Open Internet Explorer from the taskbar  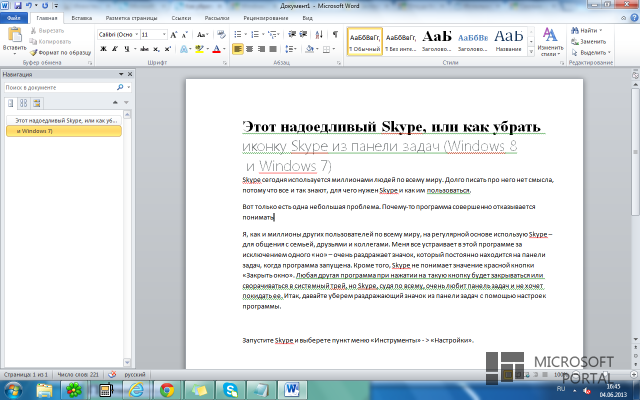coord(136,390)
